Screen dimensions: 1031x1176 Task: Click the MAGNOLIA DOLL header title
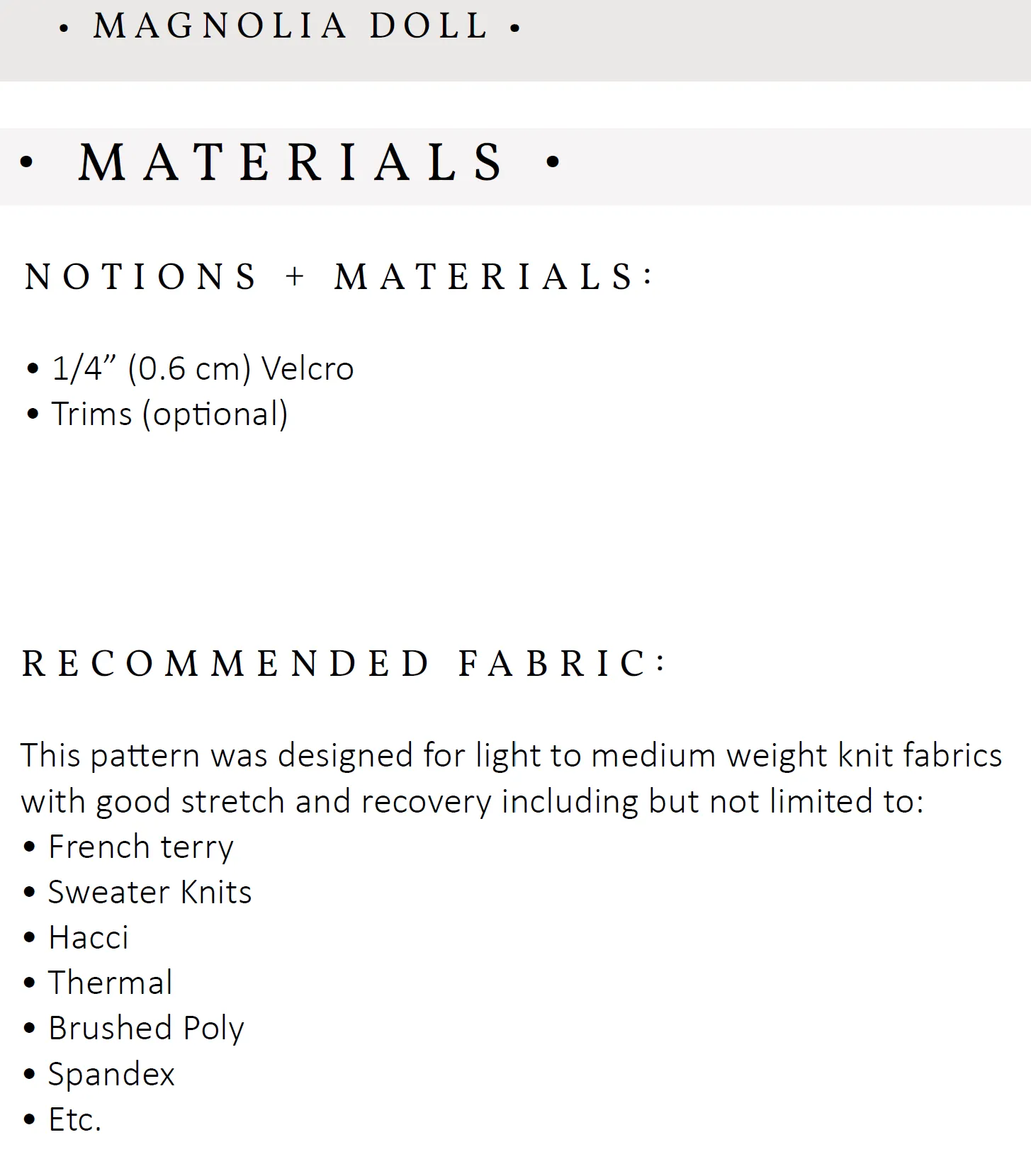point(291,26)
